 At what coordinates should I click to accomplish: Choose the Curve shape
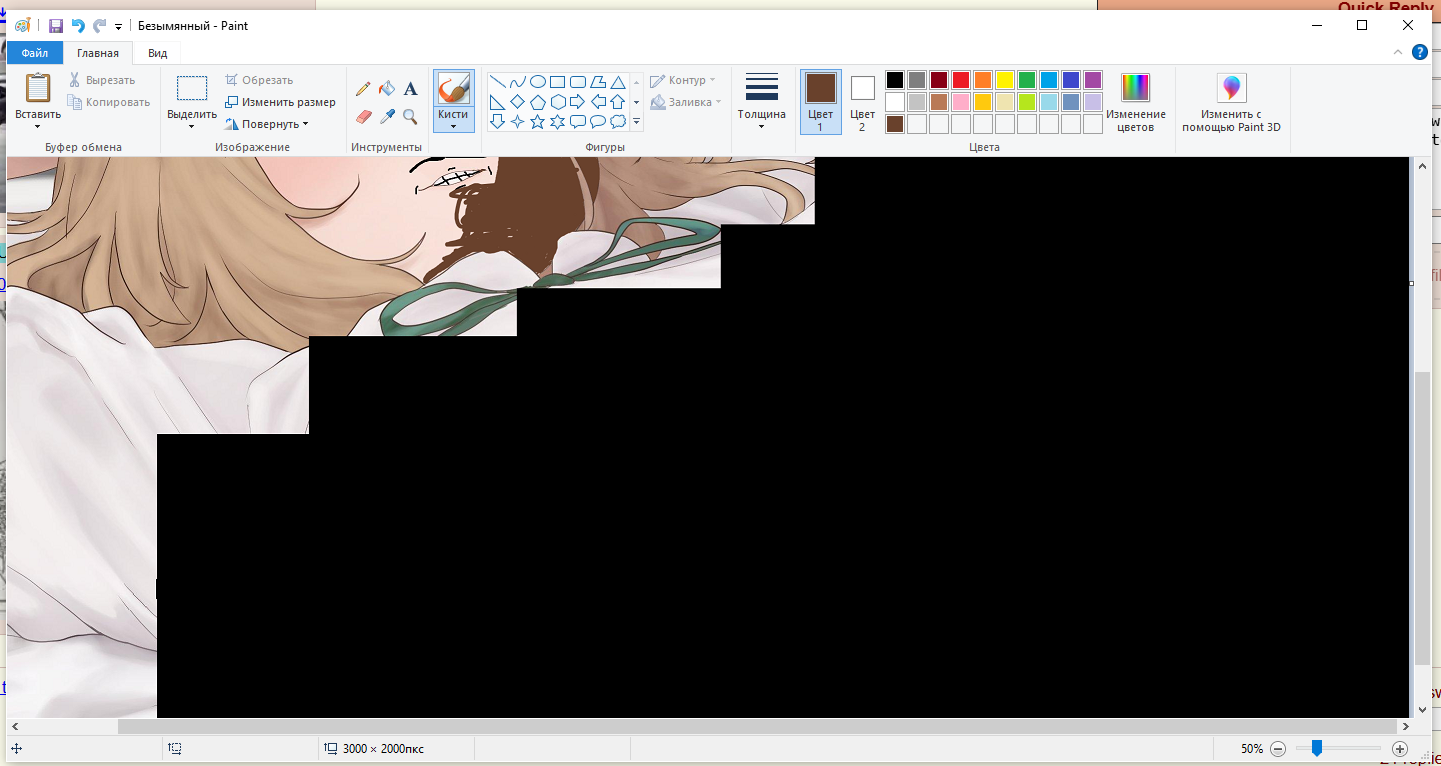click(517, 82)
